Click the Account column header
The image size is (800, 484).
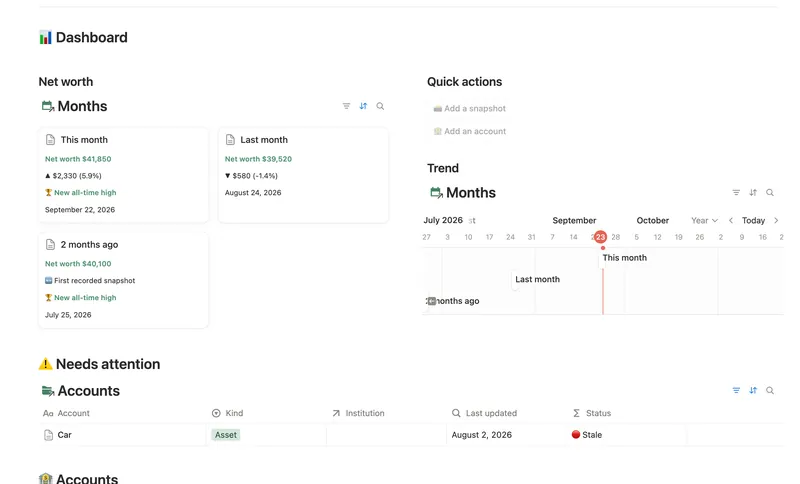point(66,413)
